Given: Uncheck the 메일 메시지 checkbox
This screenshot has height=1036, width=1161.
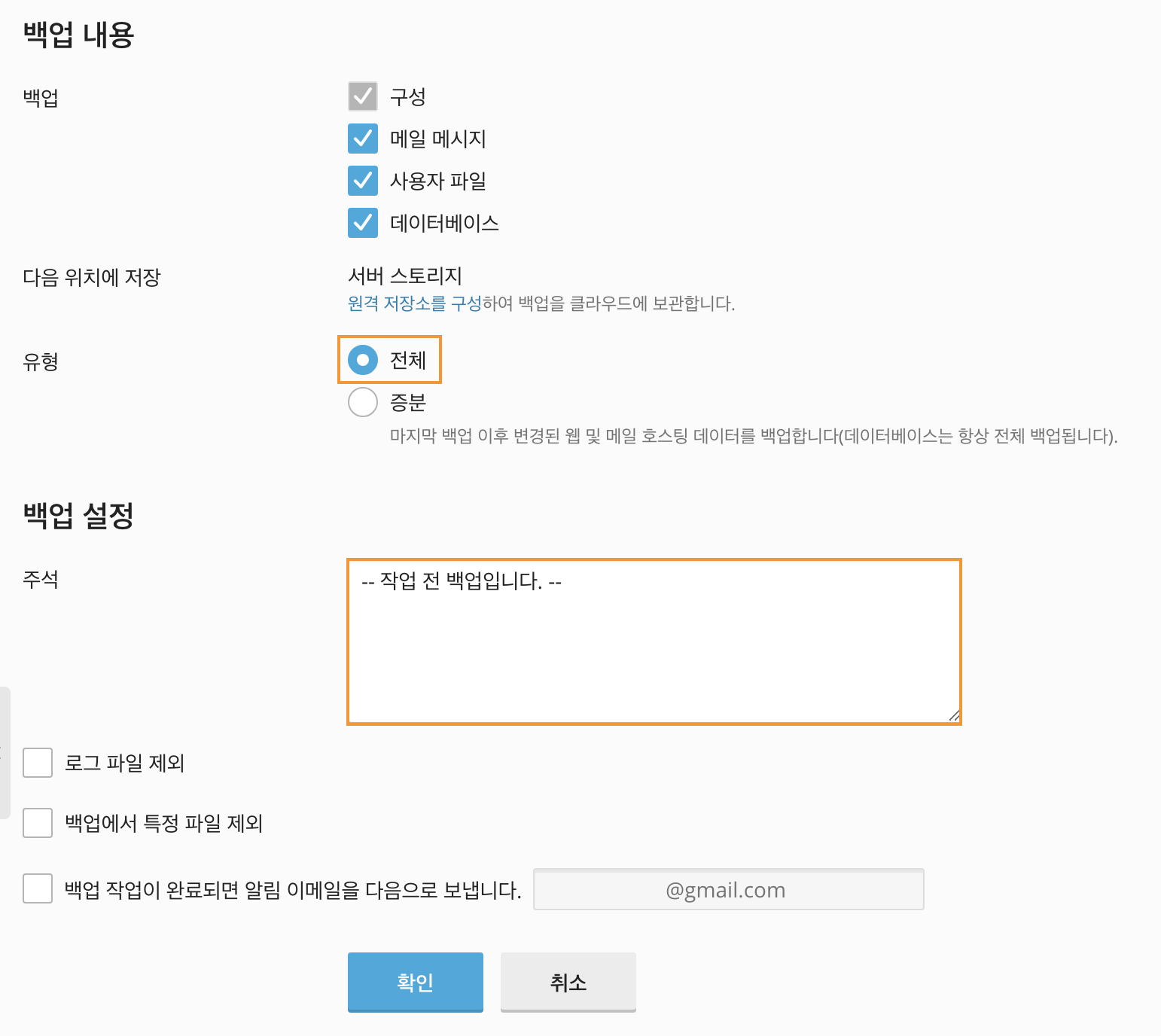Looking at the screenshot, I should (x=363, y=139).
